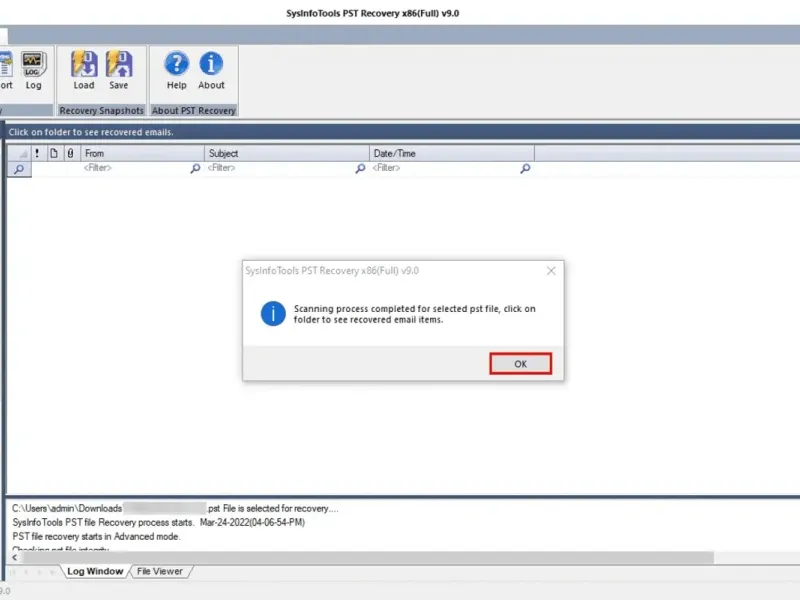This screenshot has height=600, width=800.
Task: Click the 'Scanning process completed' message text
Action: point(414,314)
